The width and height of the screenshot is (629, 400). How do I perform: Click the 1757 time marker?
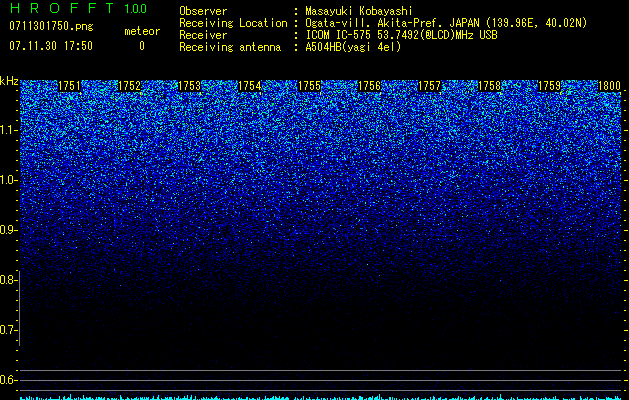430,86
